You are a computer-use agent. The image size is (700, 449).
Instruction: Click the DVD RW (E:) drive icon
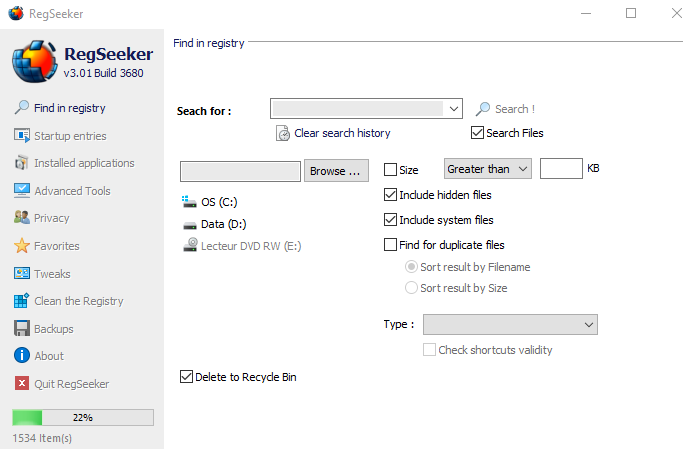pyautogui.click(x=190, y=245)
